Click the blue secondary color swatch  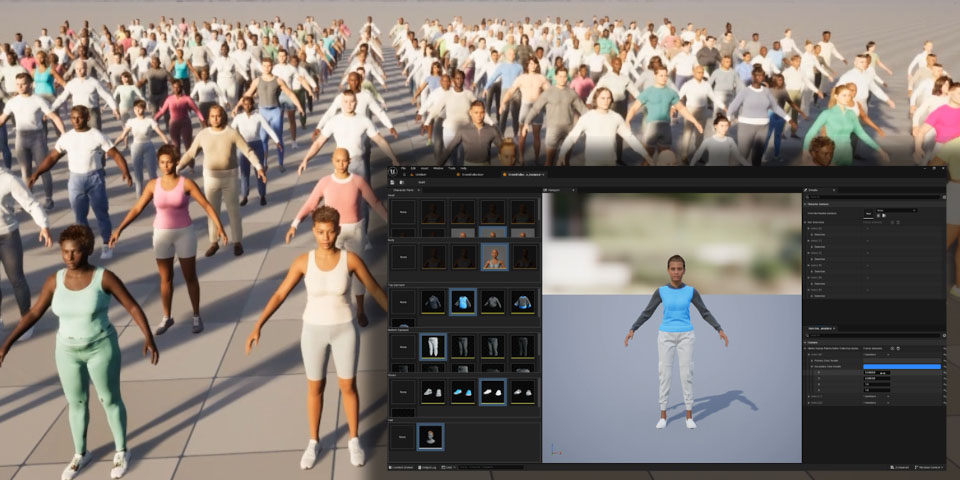click(902, 366)
